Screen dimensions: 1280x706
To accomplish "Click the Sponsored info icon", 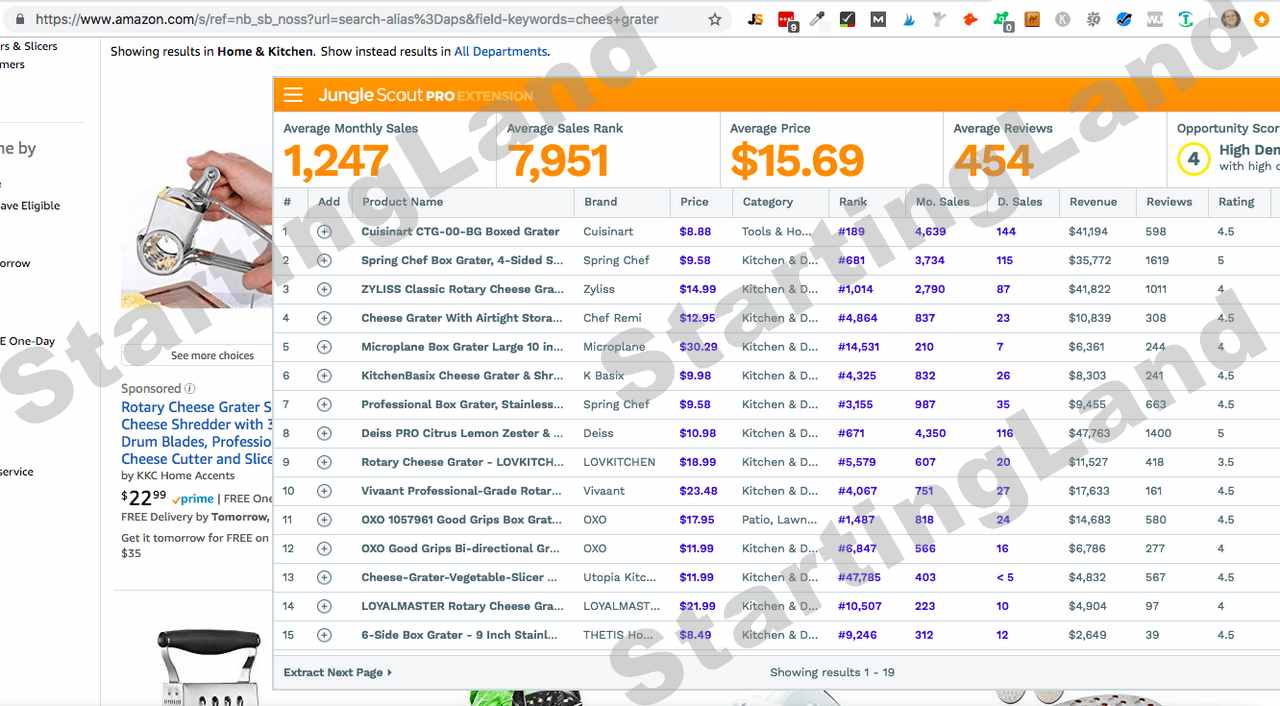I will click(x=190, y=389).
